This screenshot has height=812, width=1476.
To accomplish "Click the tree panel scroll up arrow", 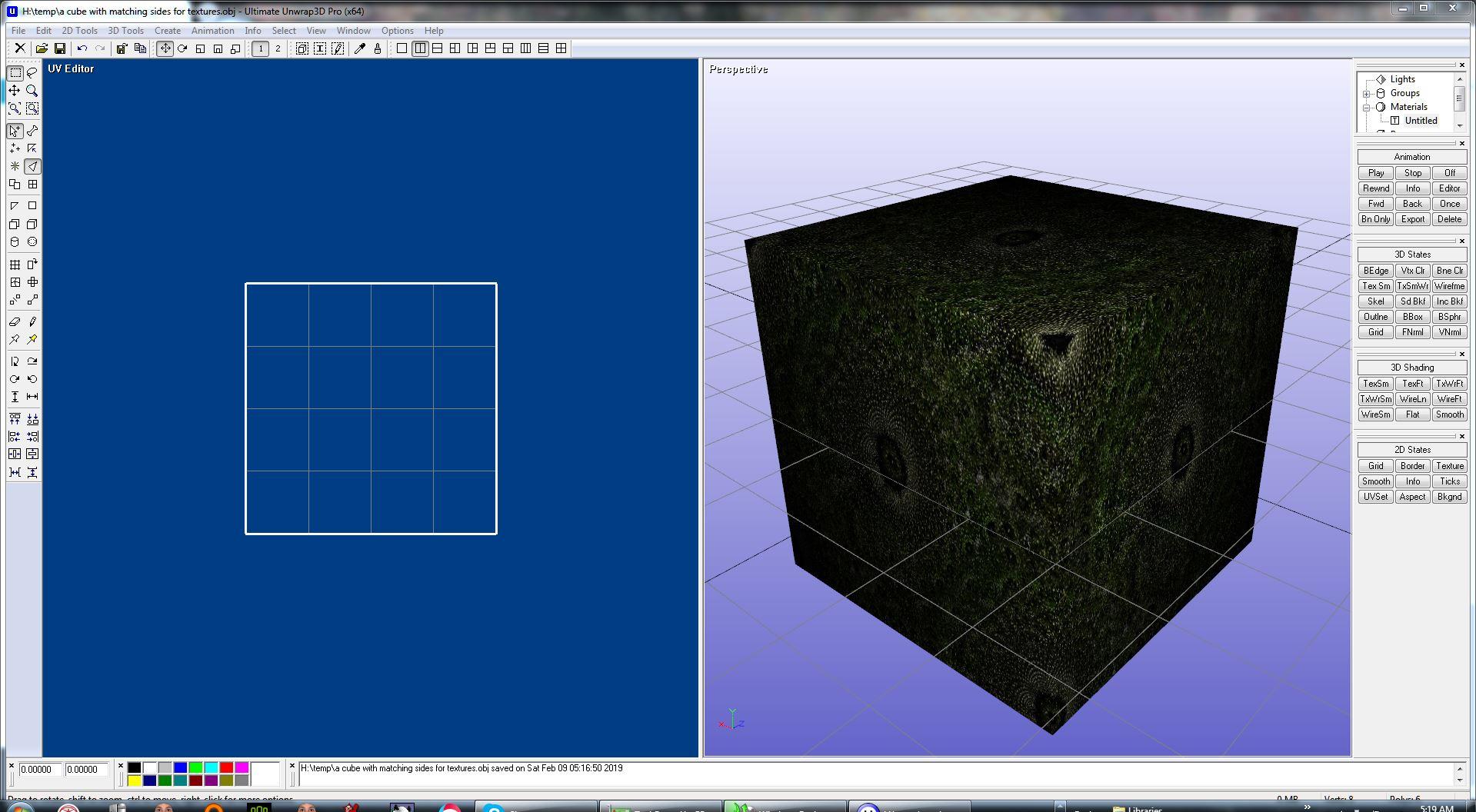I will [x=1459, y=79].
